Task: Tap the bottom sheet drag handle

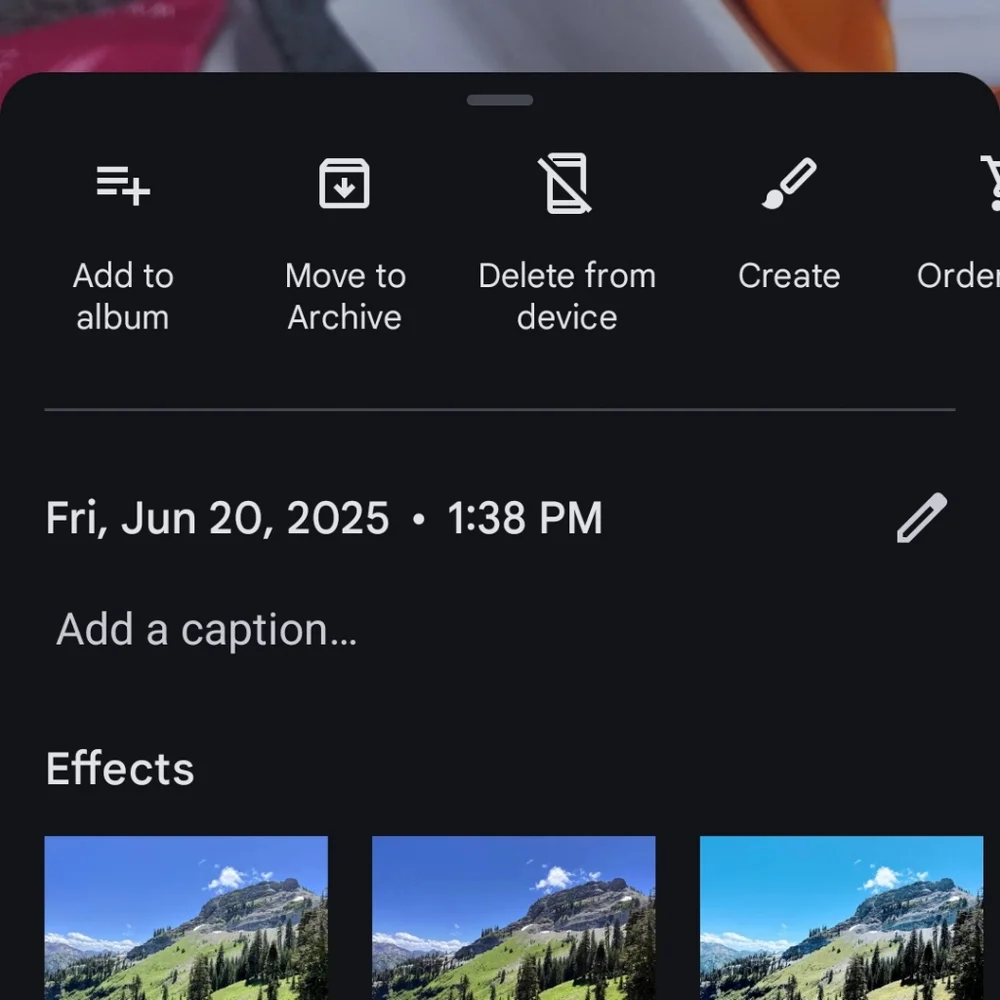Action: coord(500,100)
